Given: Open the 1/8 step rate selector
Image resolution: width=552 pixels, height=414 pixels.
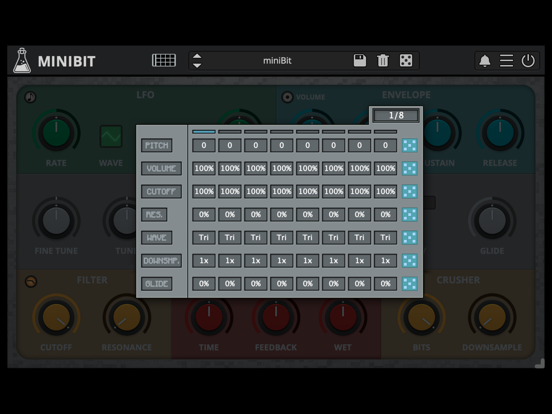Looking at the screenshot, I should tap(396, 115).
